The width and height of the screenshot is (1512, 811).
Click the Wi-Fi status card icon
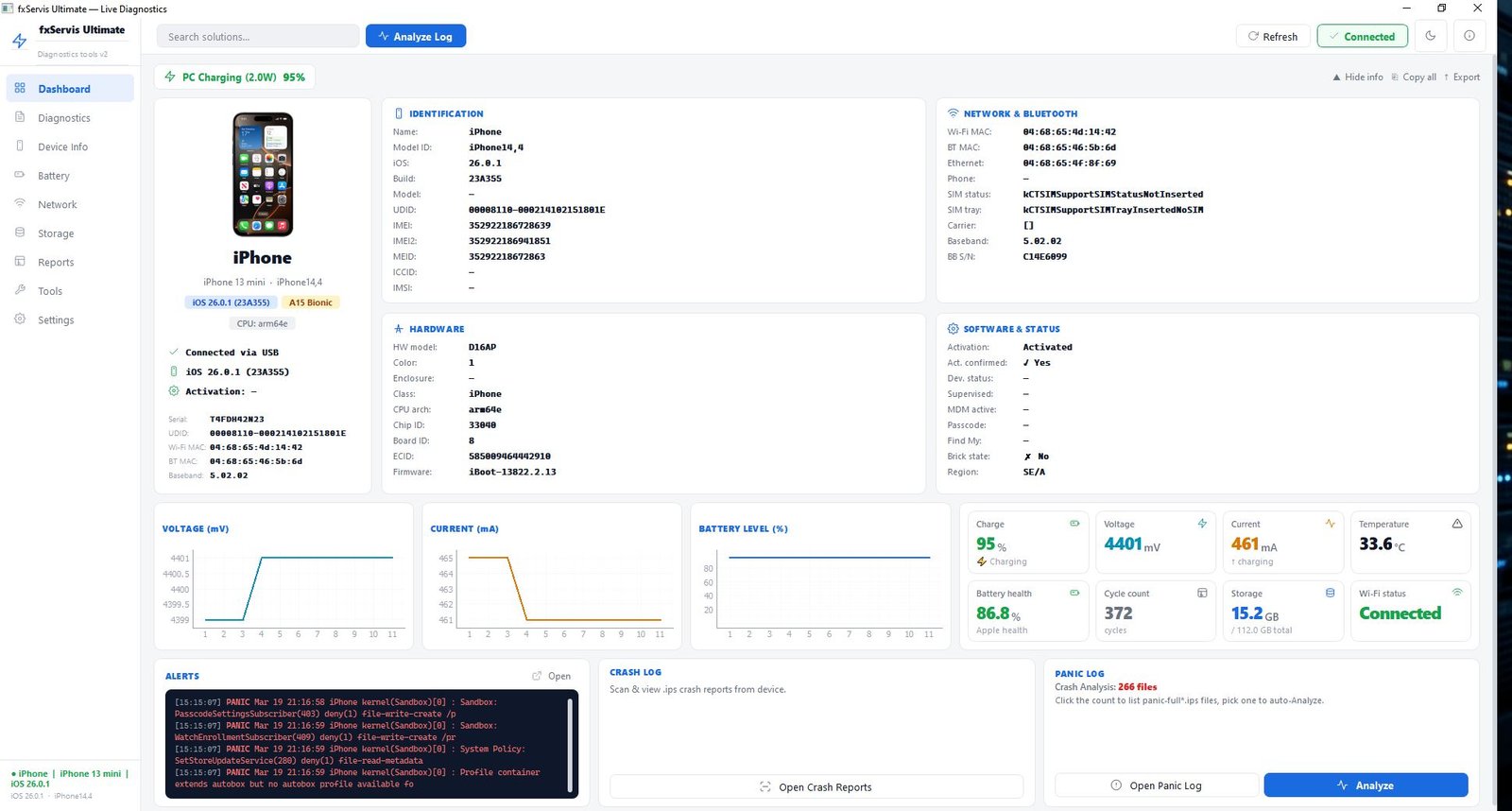(x=1457, y=593)
